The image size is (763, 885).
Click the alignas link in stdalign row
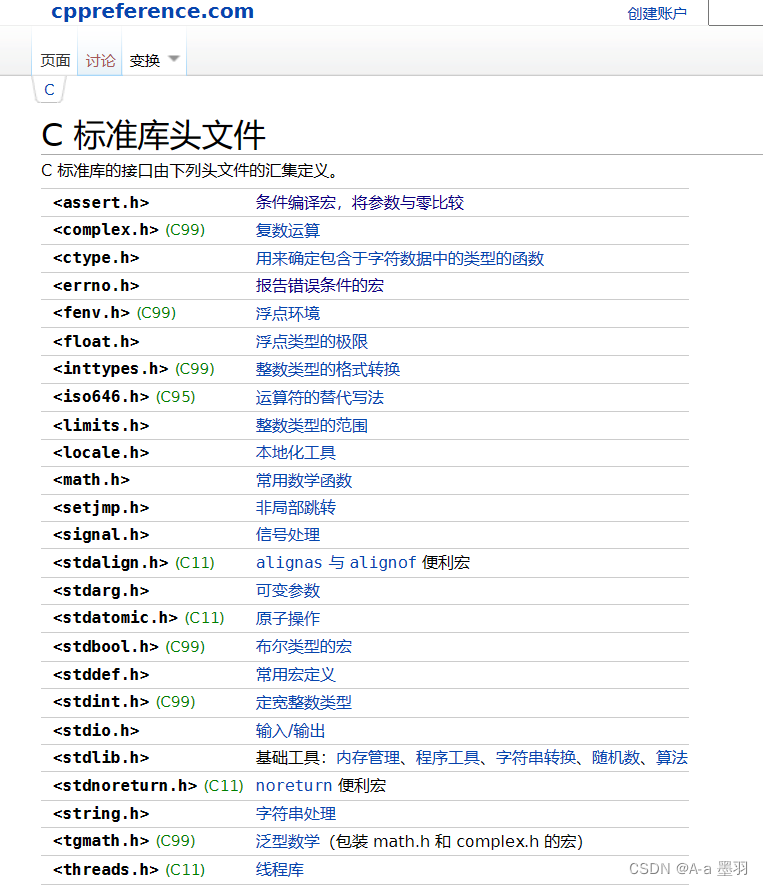pyautogui.click(x=289, y=563)
